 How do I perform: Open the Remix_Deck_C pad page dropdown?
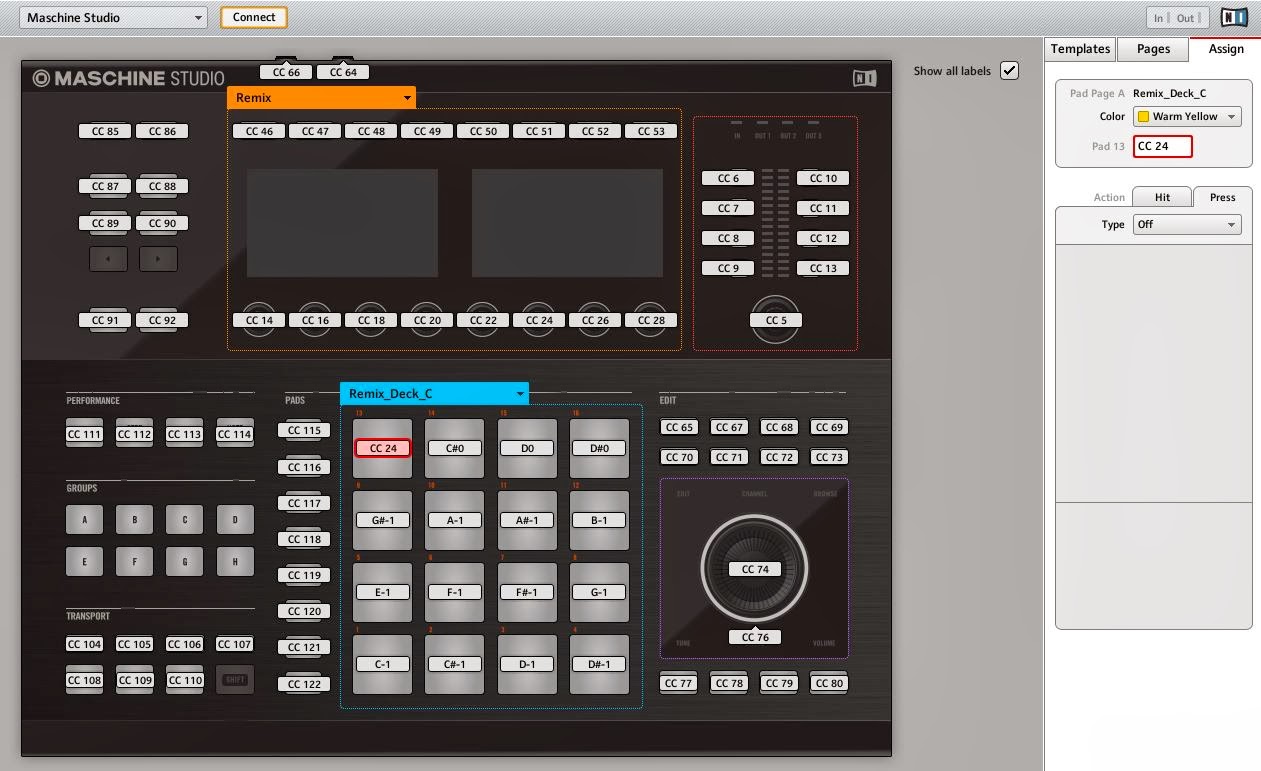pos(434,394)
